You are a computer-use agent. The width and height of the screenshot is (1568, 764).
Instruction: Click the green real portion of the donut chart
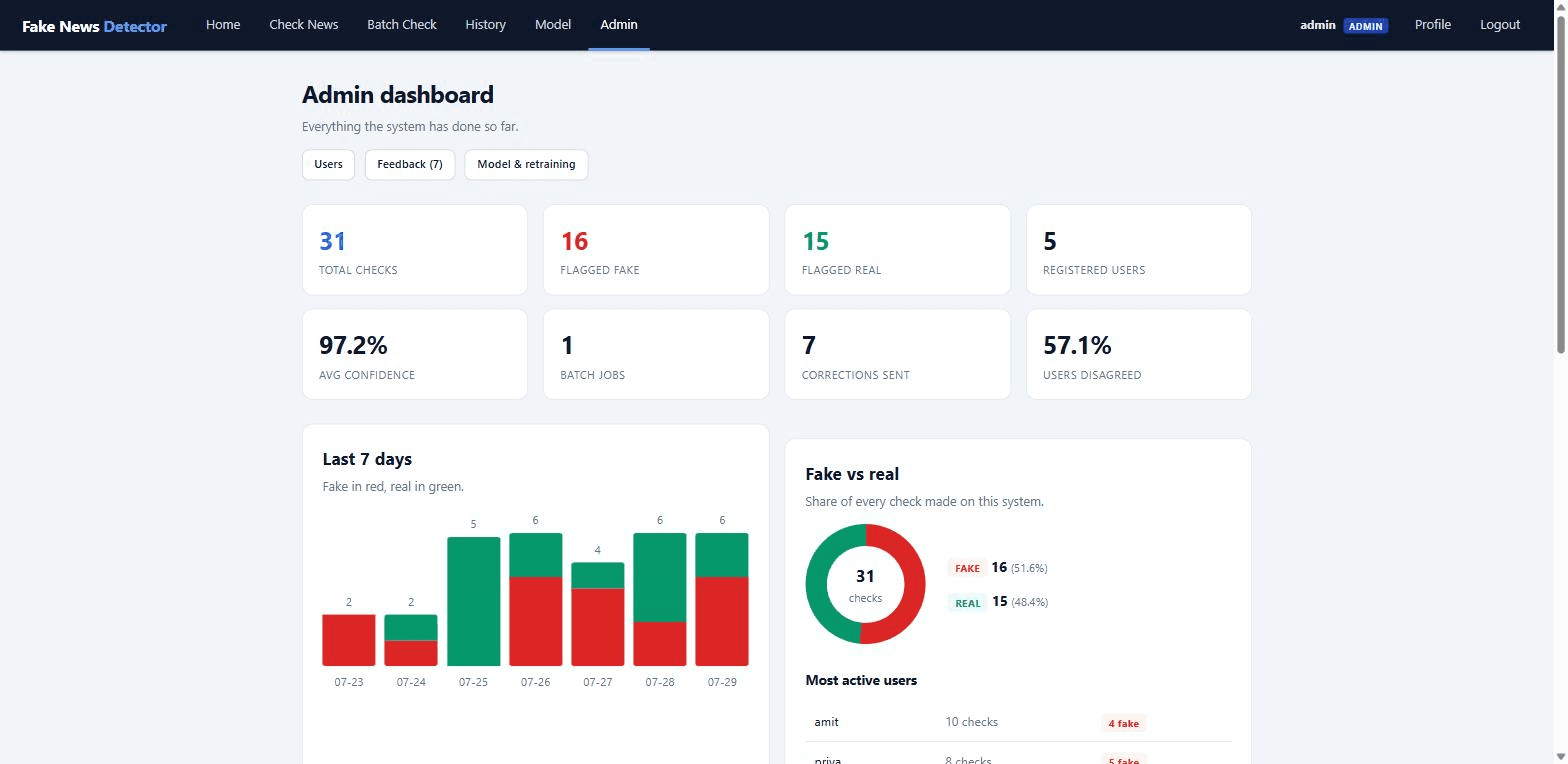(817, 584)
